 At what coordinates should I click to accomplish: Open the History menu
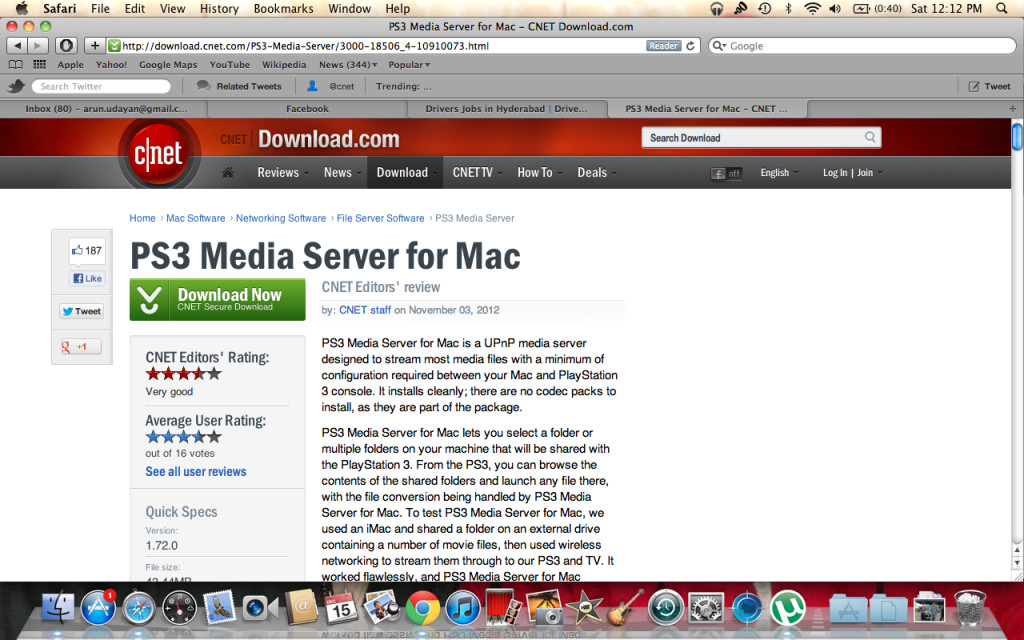click(219, 8)
